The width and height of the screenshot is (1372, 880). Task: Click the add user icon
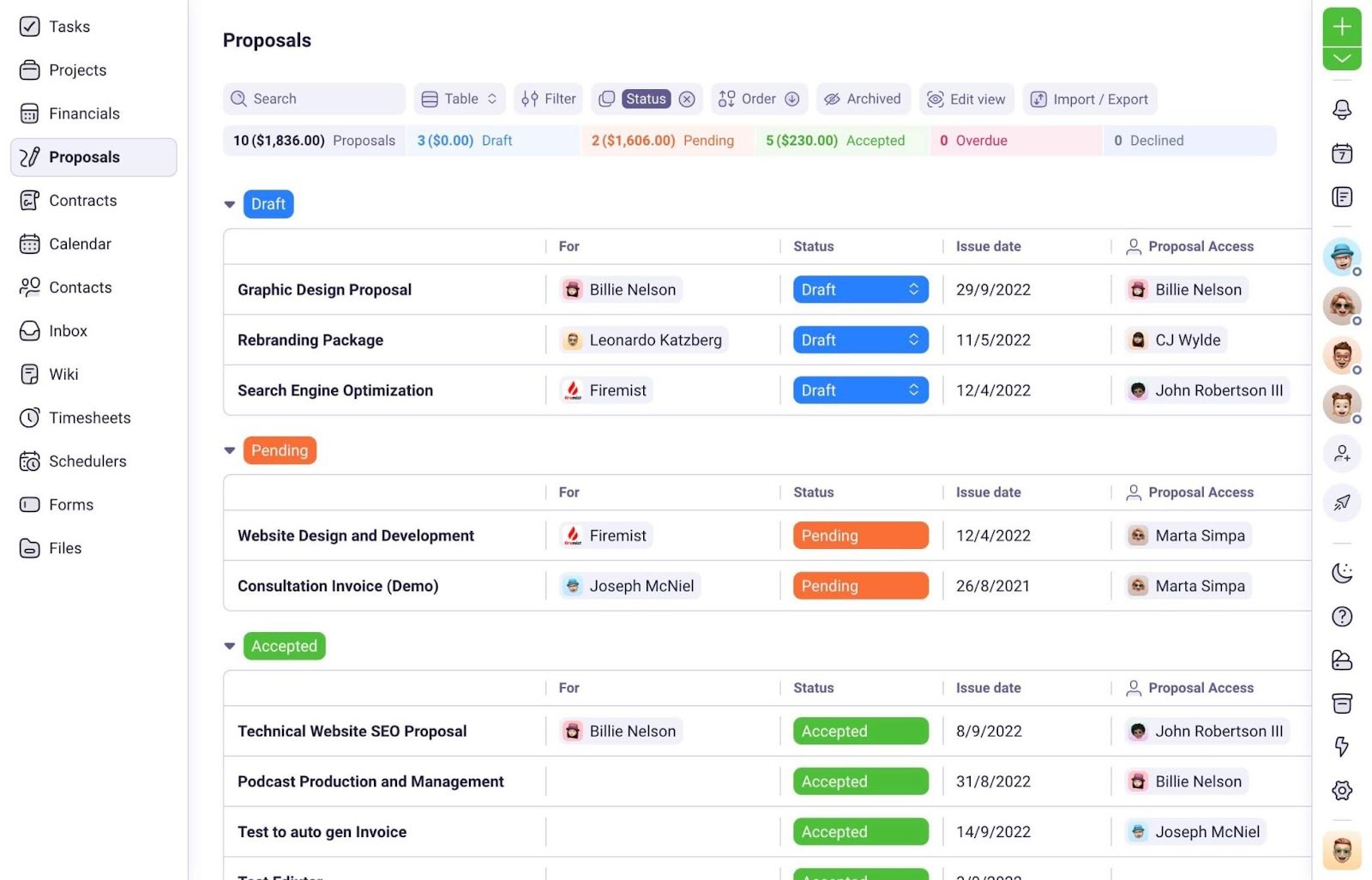pyautogui.click(x=1341, y=454)
